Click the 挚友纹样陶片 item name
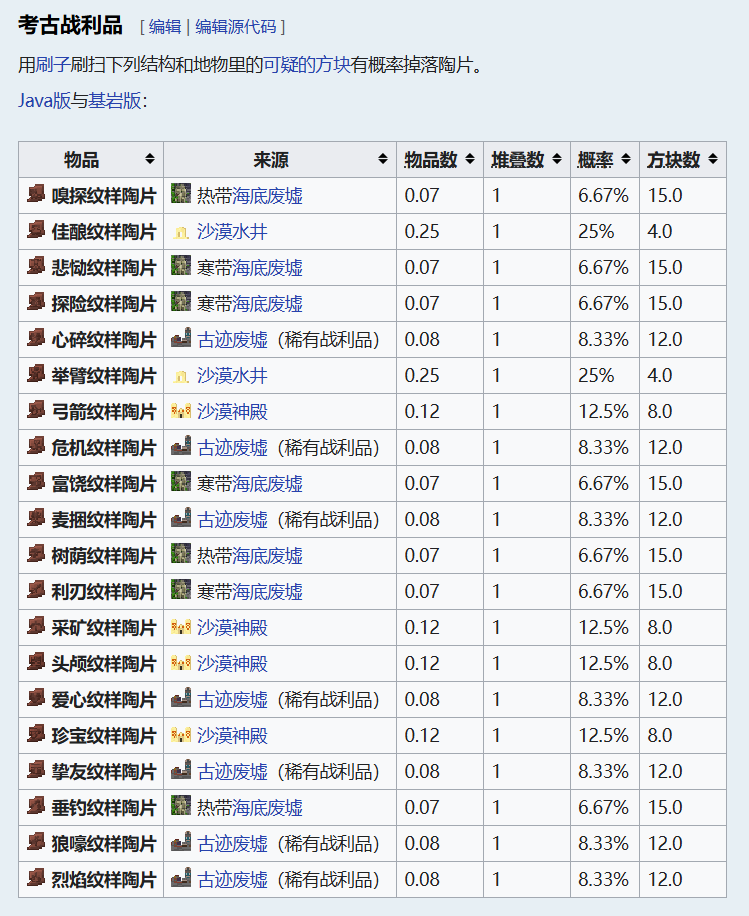The image size is (749, 916). pos(104,771)
